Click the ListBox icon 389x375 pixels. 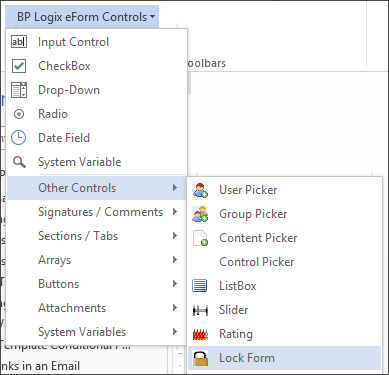pyautogui.click(x=200, y=286)
